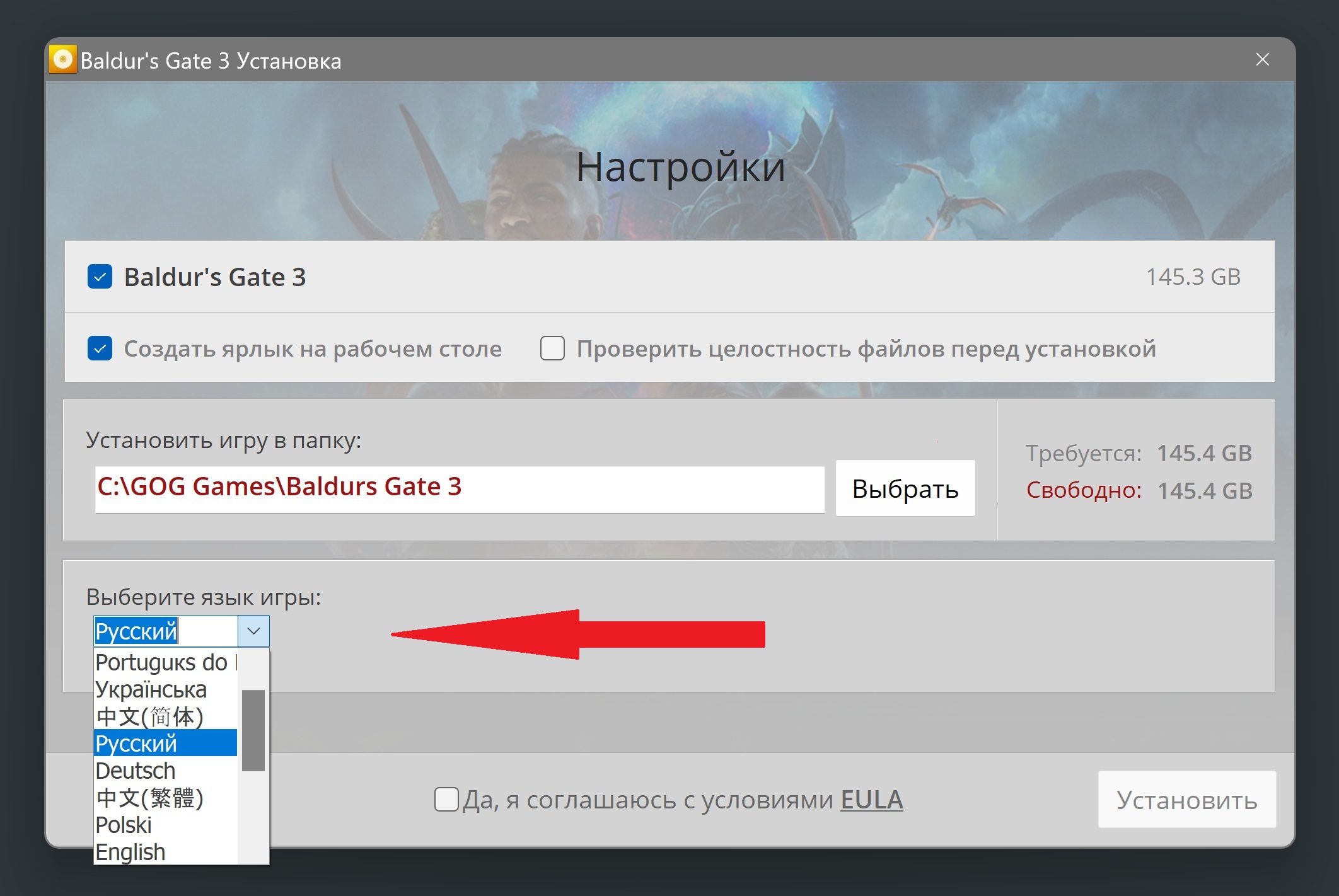Choose traditional Chinese 中文(繁體) option
Screen dimensions: 1339x896
click(x=150, y=798)
